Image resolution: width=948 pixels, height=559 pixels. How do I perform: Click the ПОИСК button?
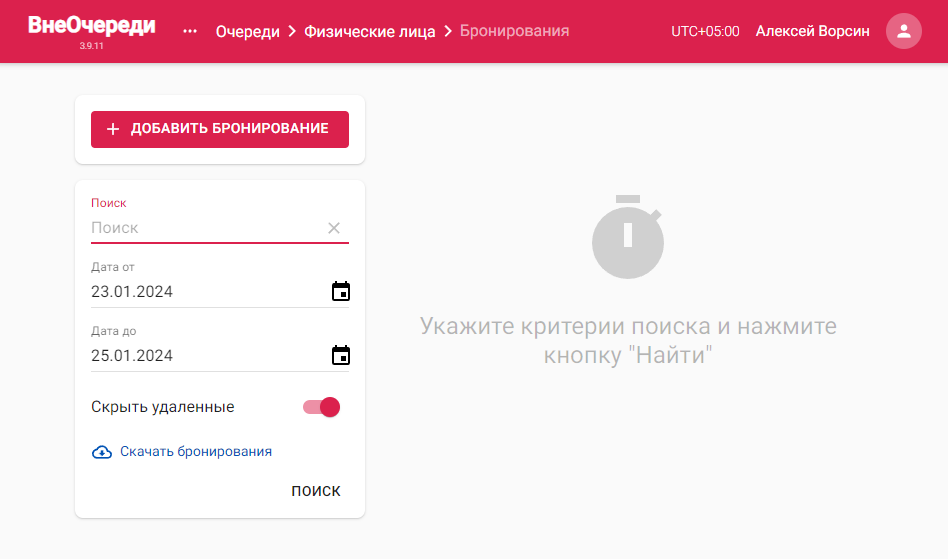(316, 491)
